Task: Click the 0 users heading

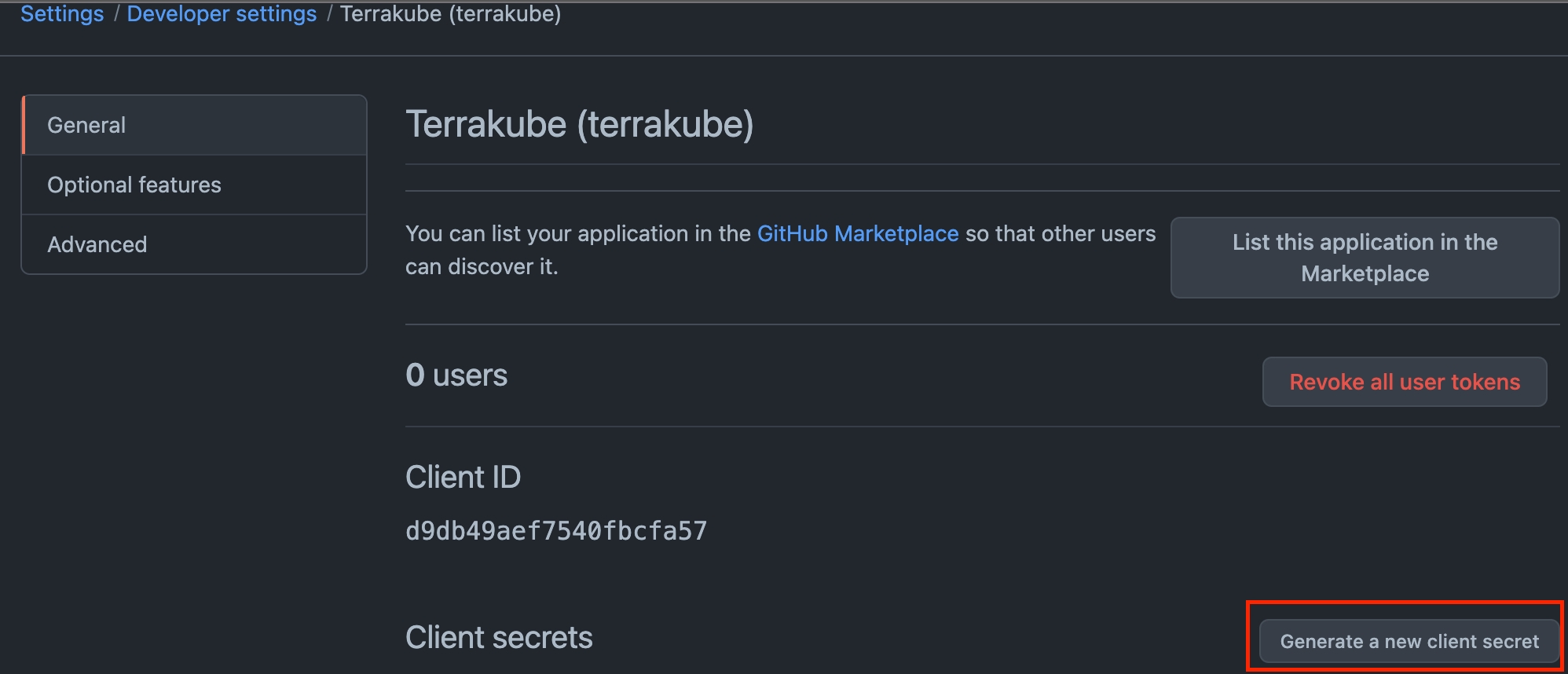Action: pyautogui.click(x=456, y=375)
